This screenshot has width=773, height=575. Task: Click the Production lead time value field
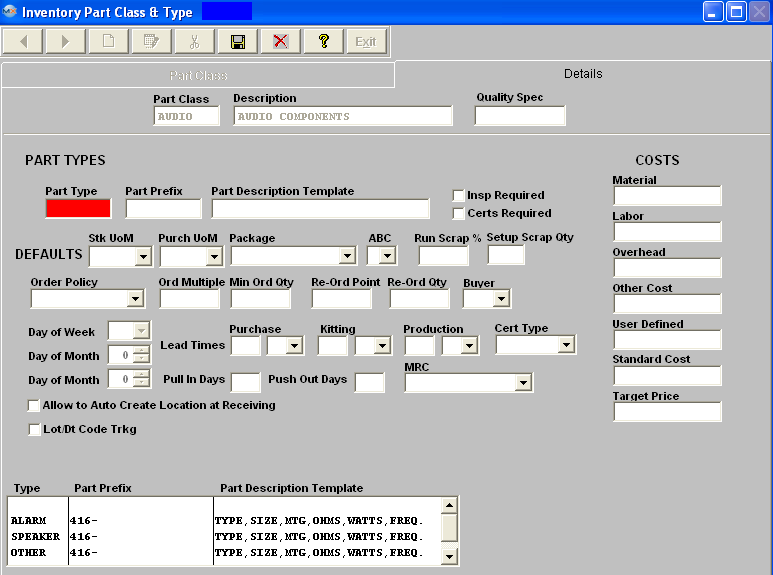click(x=419, y=346)
